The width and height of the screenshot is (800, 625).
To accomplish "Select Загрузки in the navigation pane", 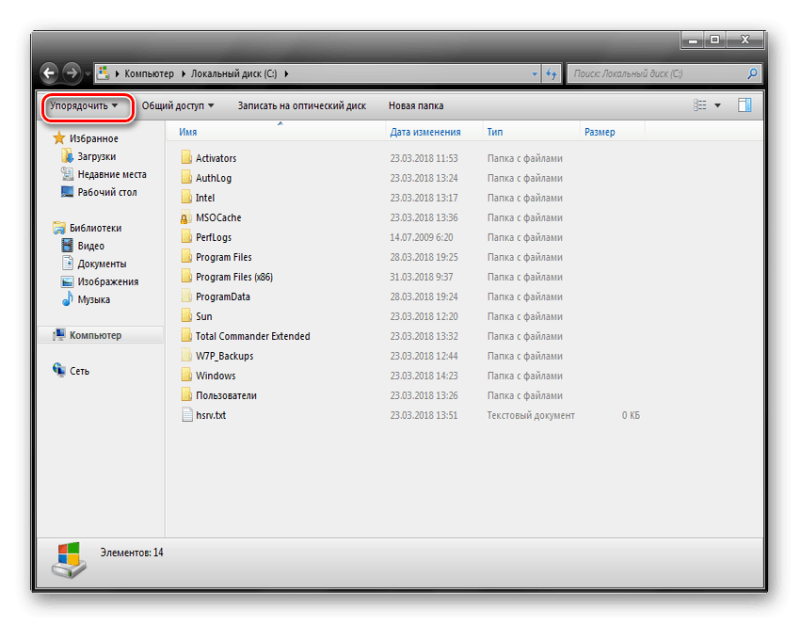I will pos(96,157).
